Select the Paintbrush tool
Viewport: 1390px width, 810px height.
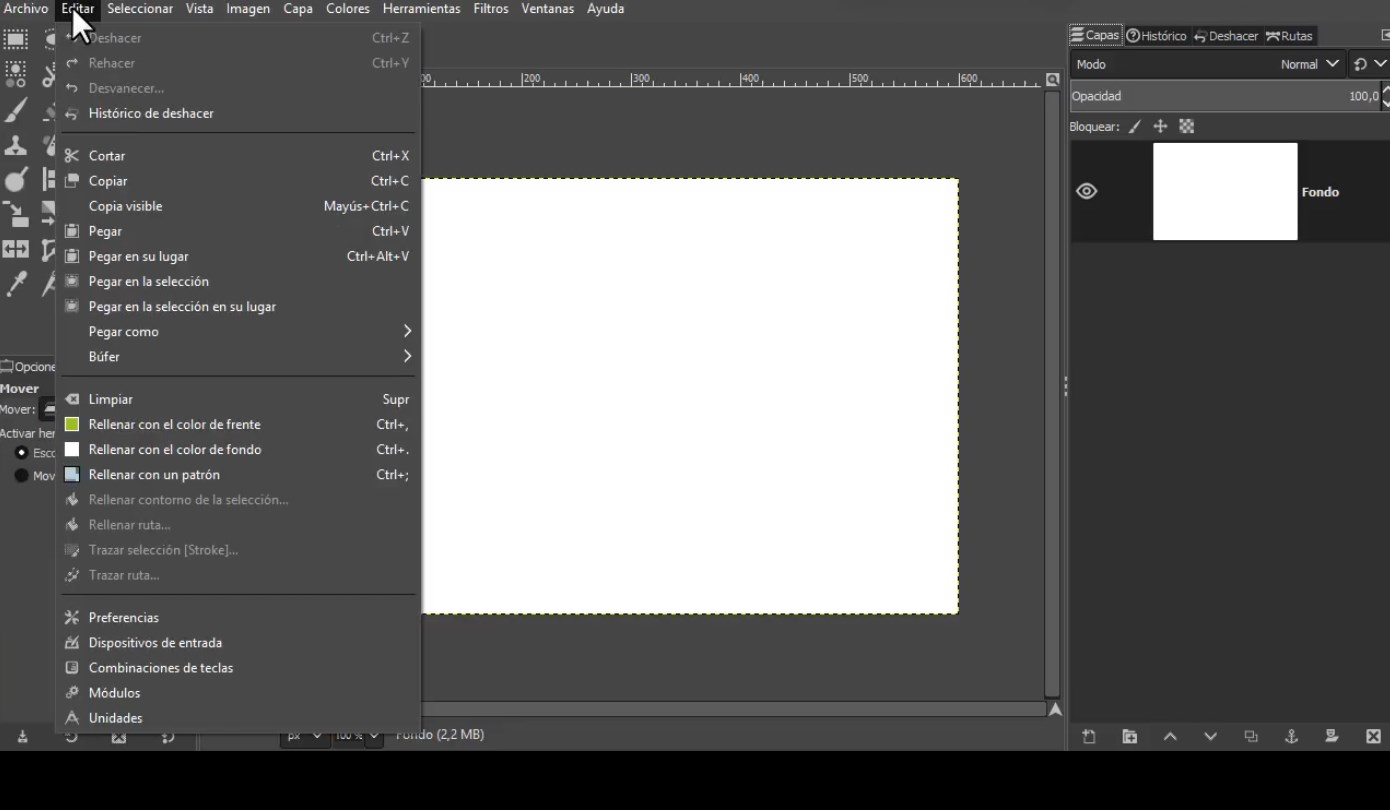pos(15,110)
